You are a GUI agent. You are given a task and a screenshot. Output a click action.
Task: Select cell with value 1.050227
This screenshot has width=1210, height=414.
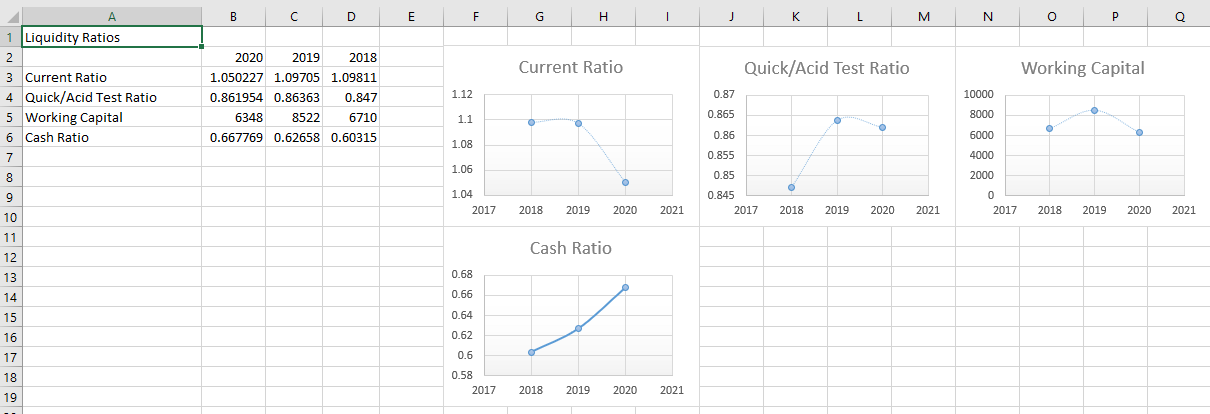click(234, 77)
